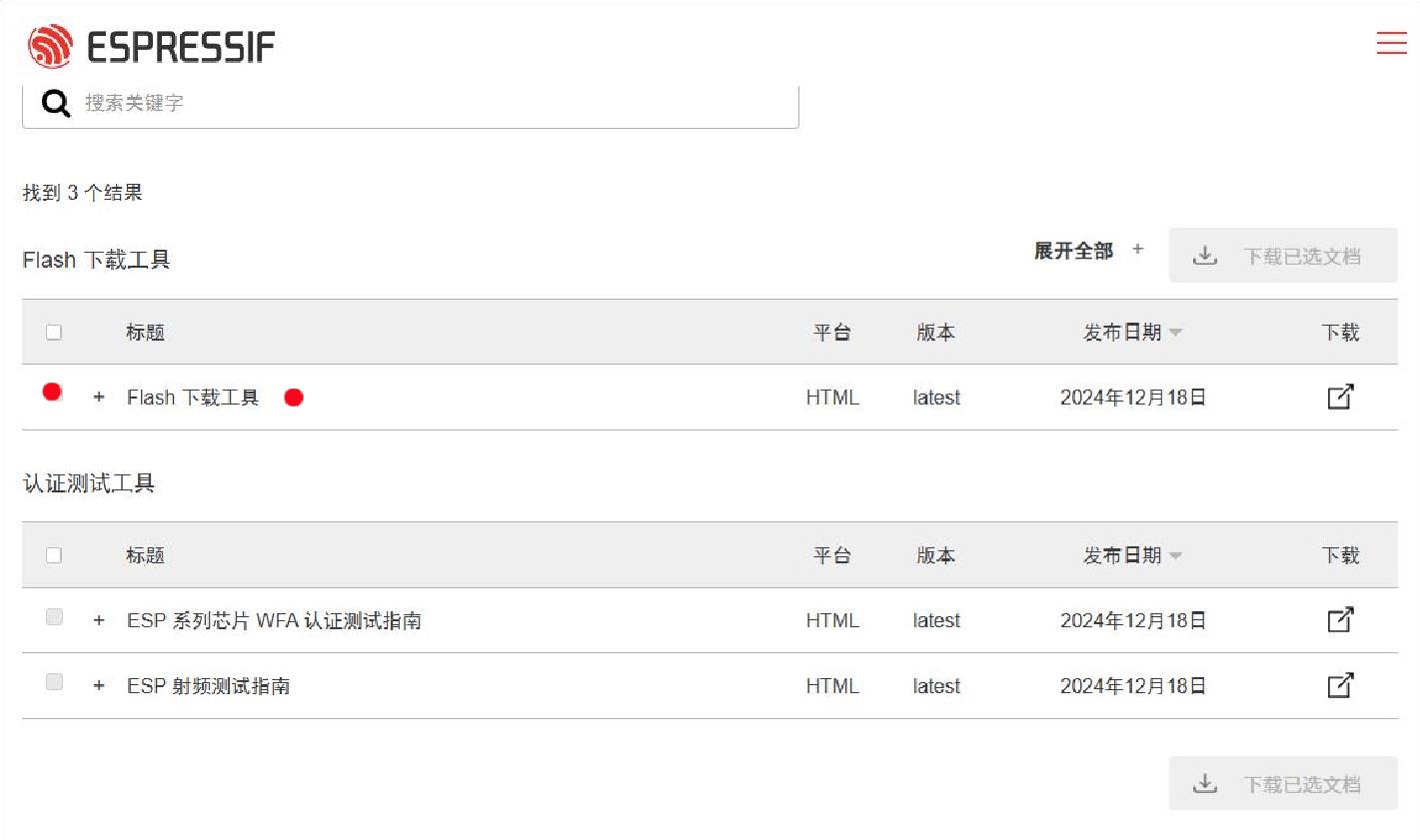This screenshot has height=840, width=1420.
Task: Click 版本 column header in 认证测试工具 table
Action: tap(936, 554)
